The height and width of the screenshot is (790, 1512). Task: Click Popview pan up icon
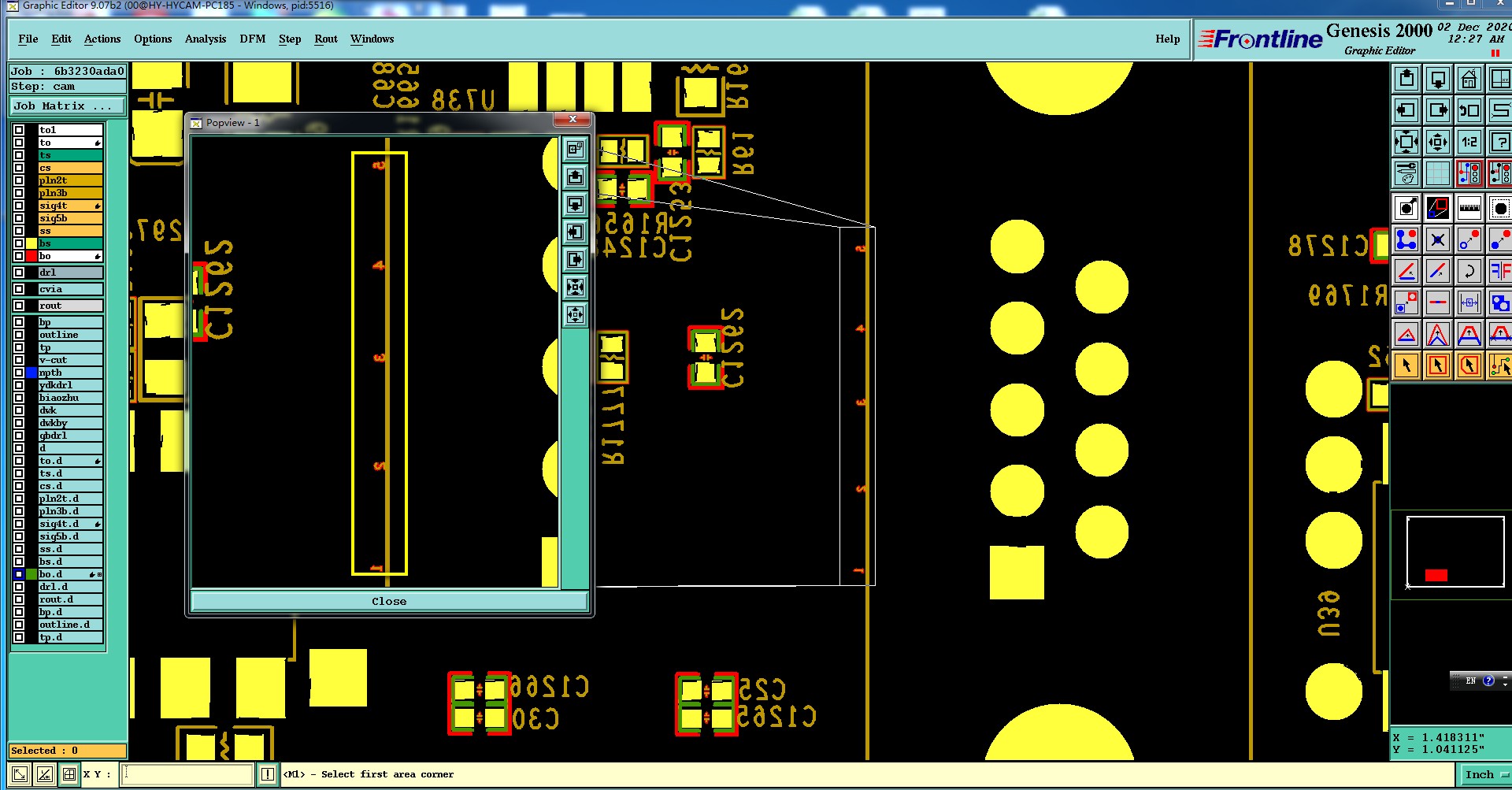coord(576,176)
